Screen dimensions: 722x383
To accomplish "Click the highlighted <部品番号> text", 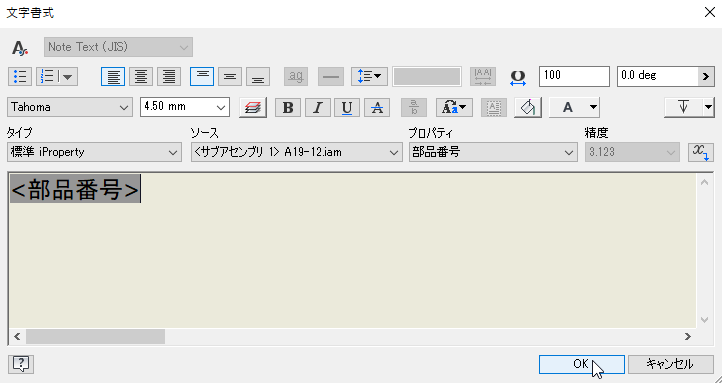I will 75,189.
